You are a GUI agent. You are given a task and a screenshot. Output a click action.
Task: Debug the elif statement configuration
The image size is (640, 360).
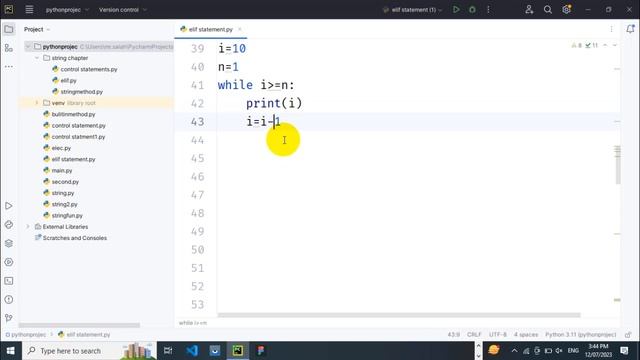pyautogui.click(x=472, y=9)
